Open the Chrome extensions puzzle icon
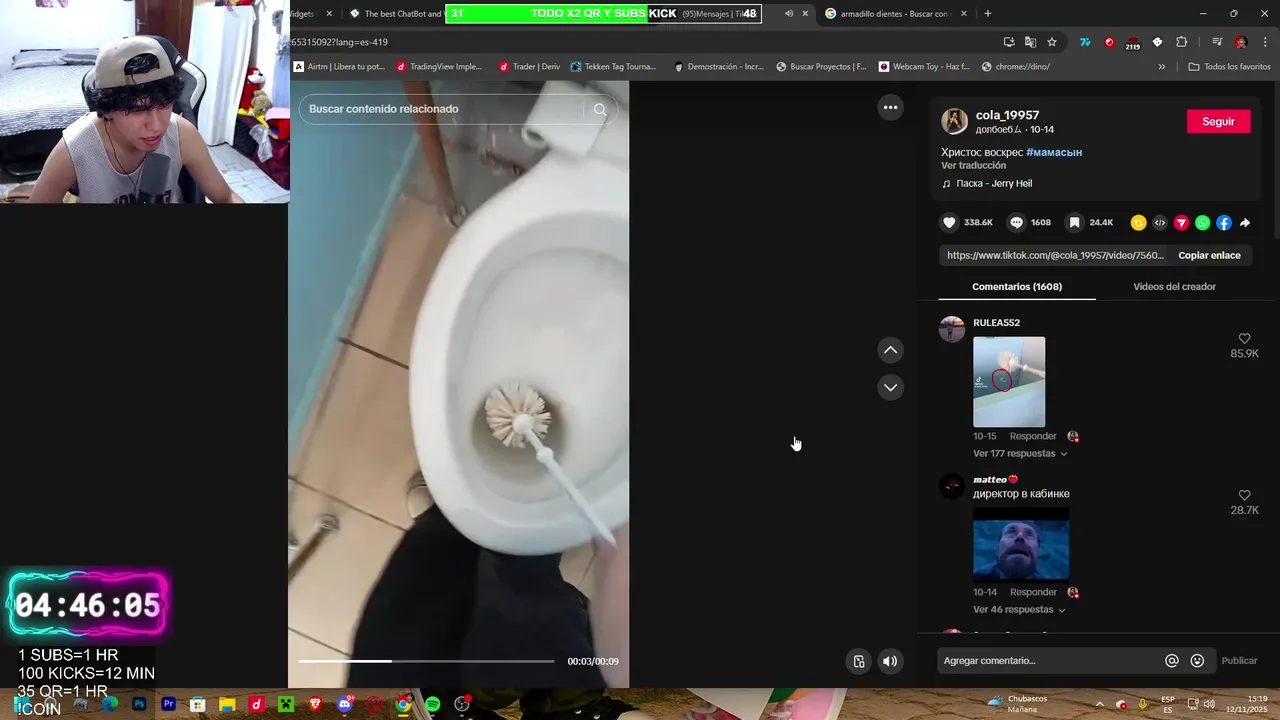Image resolution: width=1280 pixels, height=720 pixels. [x=1181, y=42]
